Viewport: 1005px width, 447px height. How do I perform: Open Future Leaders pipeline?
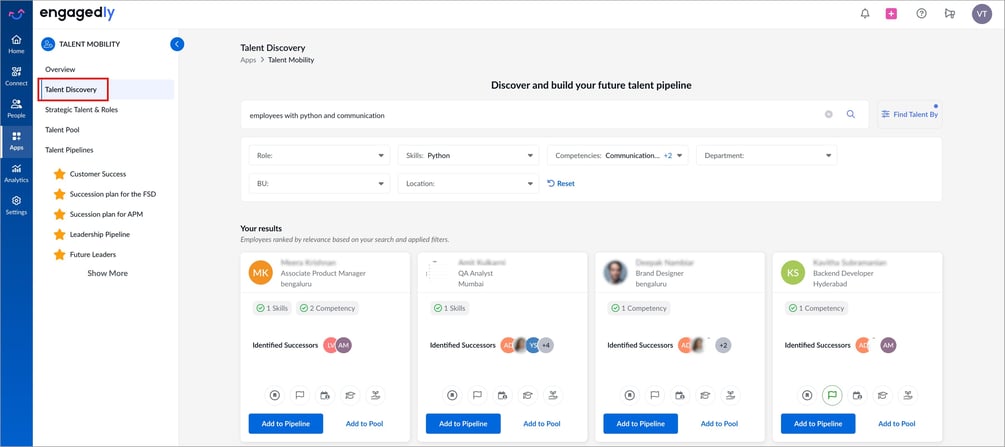click(93, 255)
